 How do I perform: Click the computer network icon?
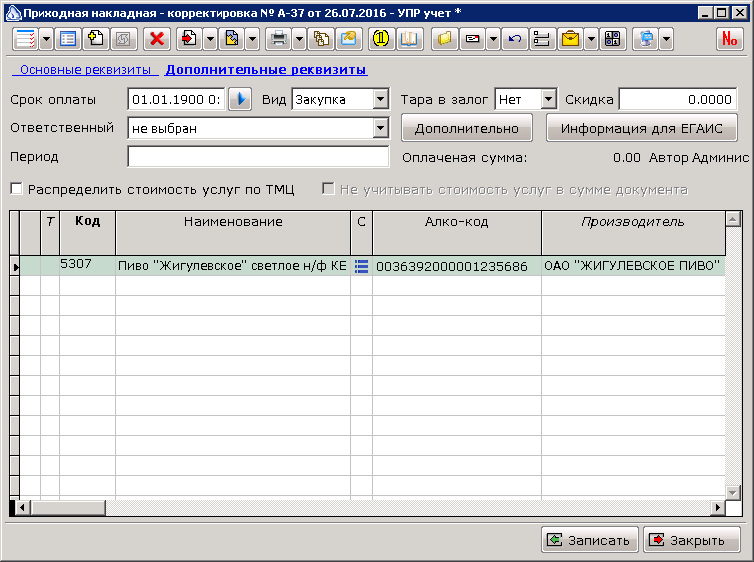[x=646, y=39]
